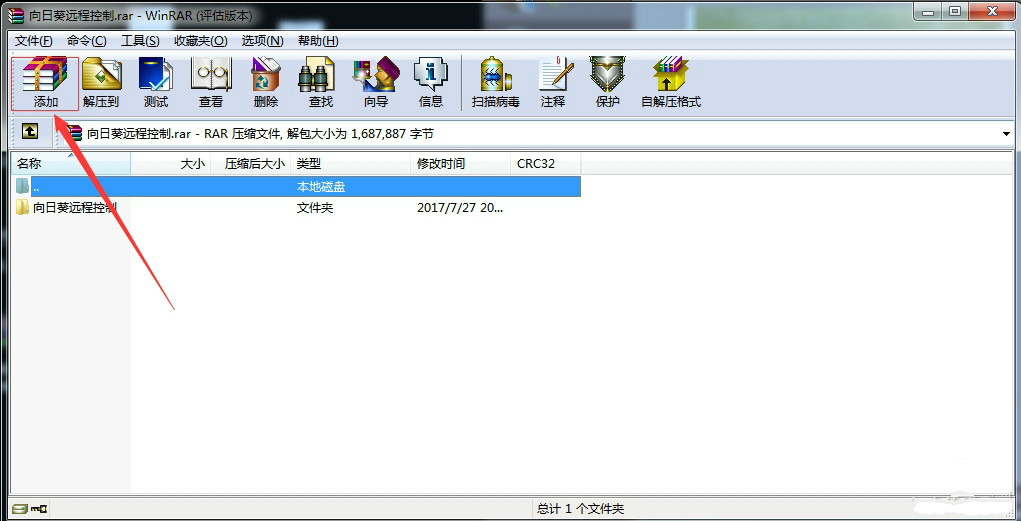Viewport: 1021px width, 521px height.
Task: Click the 解压到 (Extract to) icon
Action: (x=101, y=83)
